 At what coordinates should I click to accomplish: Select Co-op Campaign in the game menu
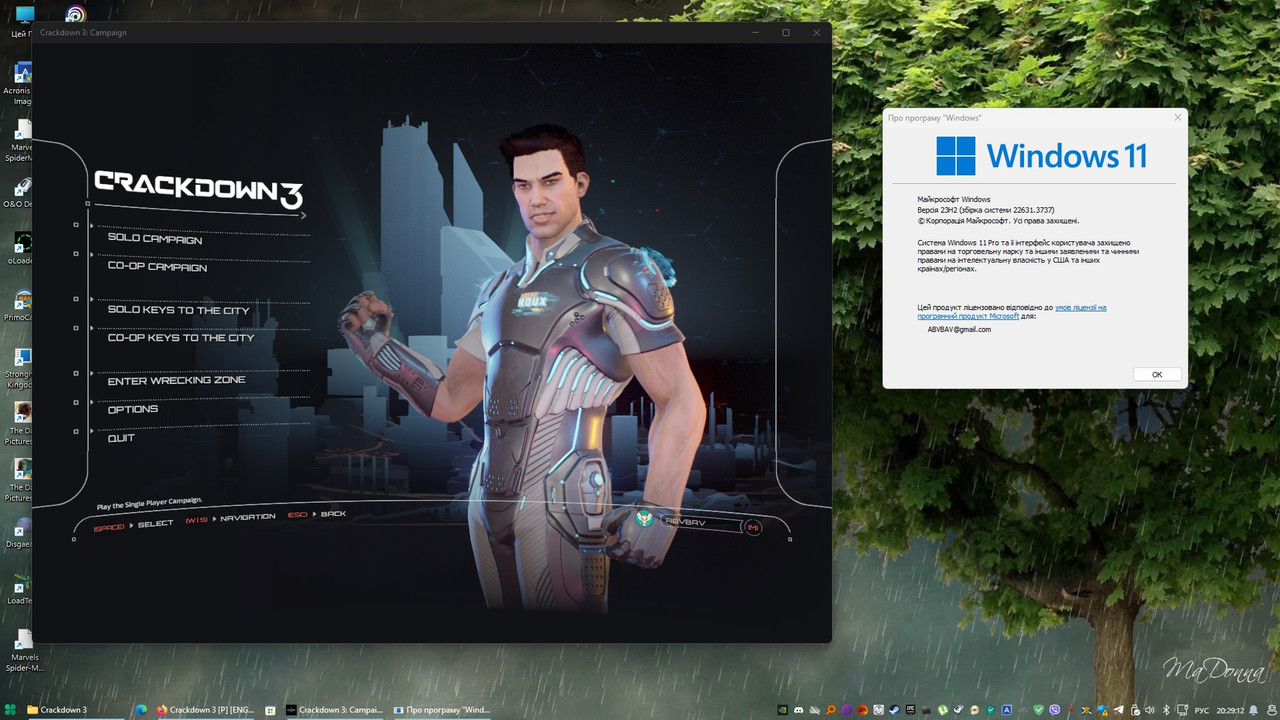click(x=157, y=267)
